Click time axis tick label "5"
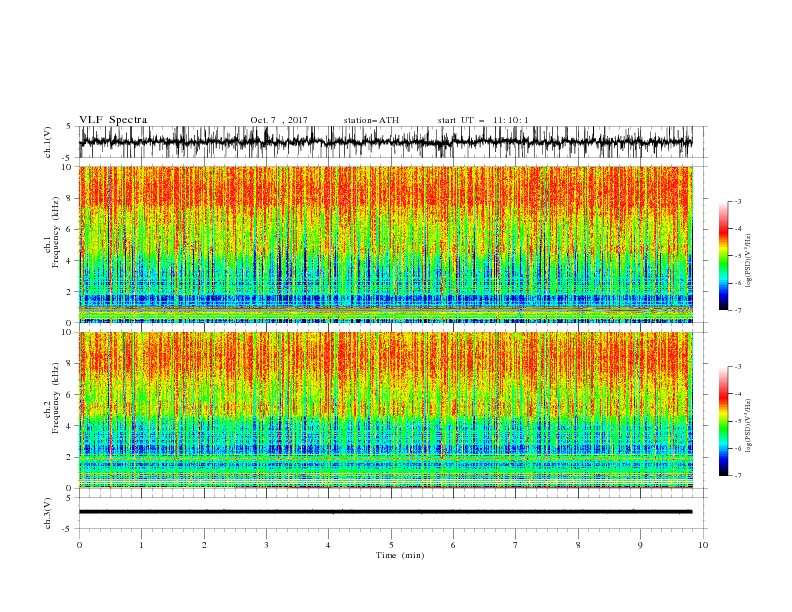The width and height of the screenshot is (792, 612). point(391,545)
